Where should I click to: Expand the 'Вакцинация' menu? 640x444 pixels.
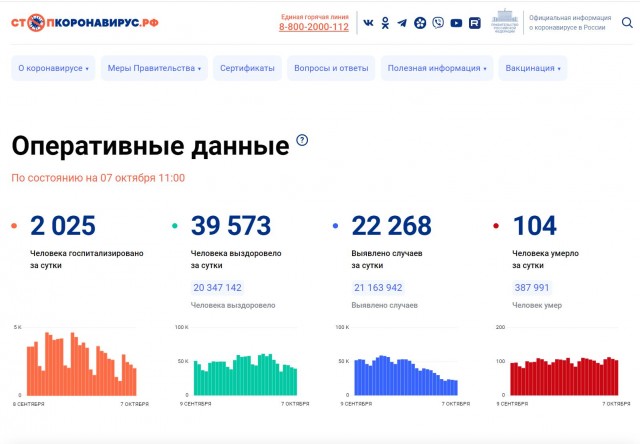[x=533, y=68]
